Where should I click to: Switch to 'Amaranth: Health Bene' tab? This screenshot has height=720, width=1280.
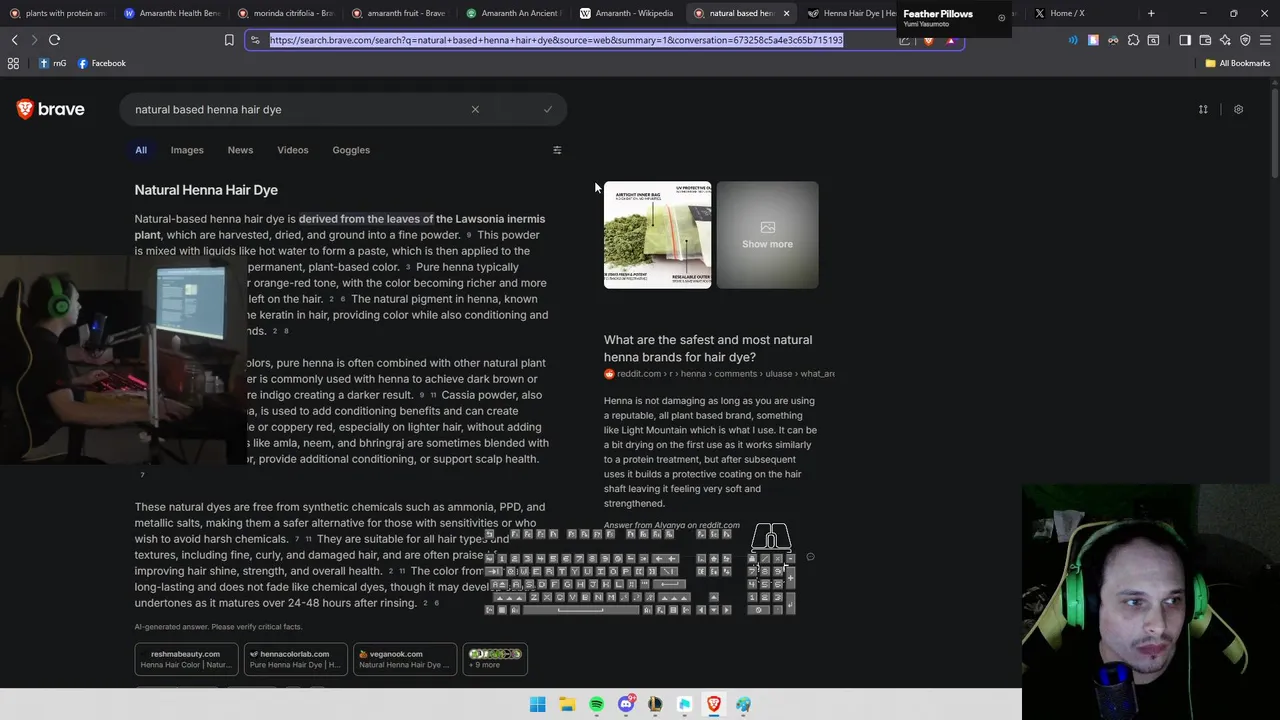[173, 13]
